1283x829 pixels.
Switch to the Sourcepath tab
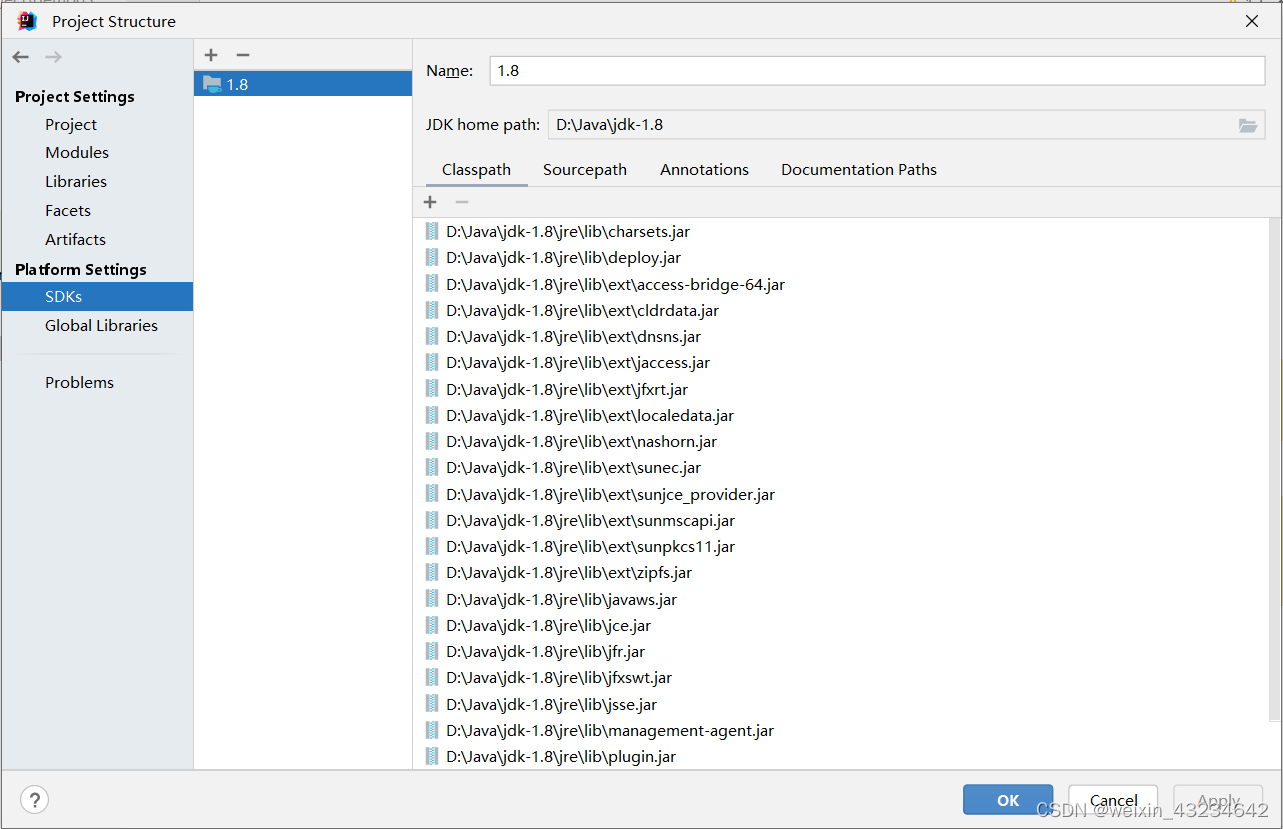(584, 169)
